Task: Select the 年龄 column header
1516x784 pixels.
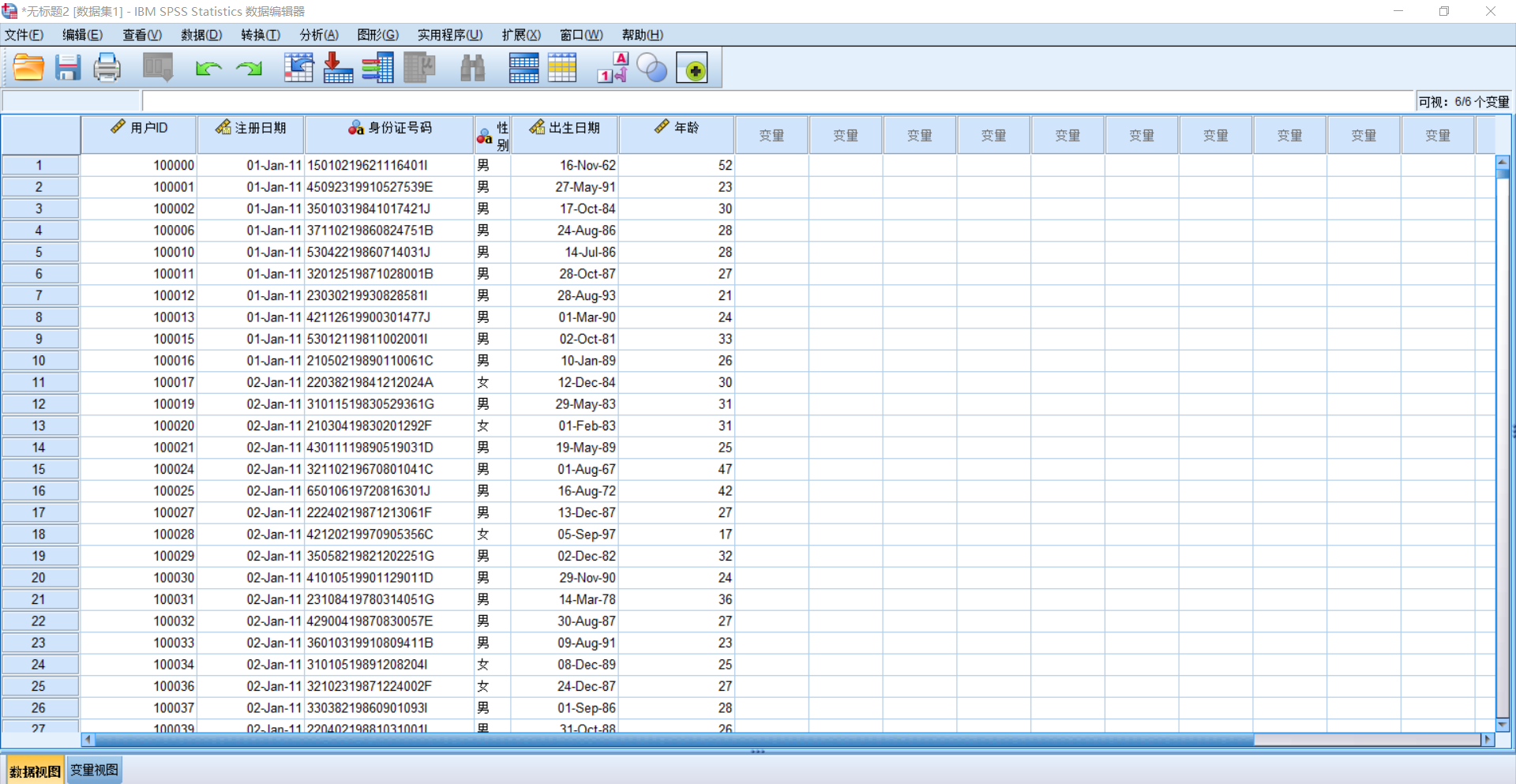Action: pyautogui.click(x=677, y=135)
